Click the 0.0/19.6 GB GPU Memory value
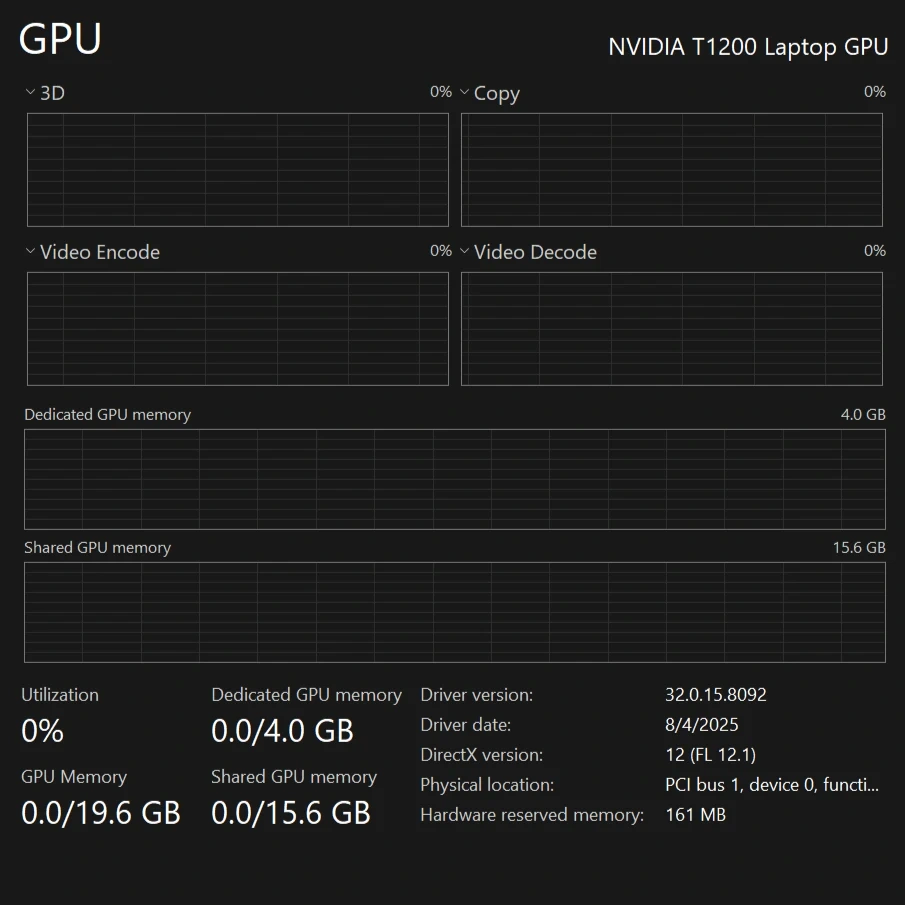Image resolution: width=905 pixels, height=905 pixels. pos(100,812)
